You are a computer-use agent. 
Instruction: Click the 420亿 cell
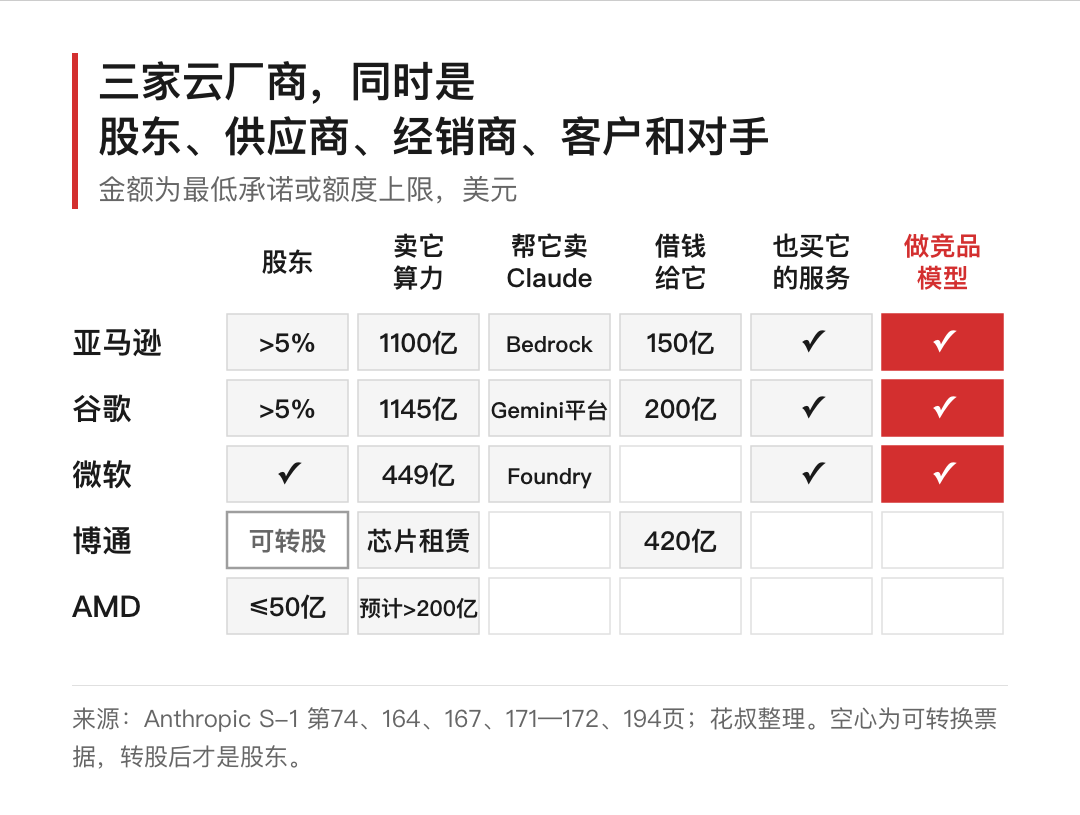680,540
